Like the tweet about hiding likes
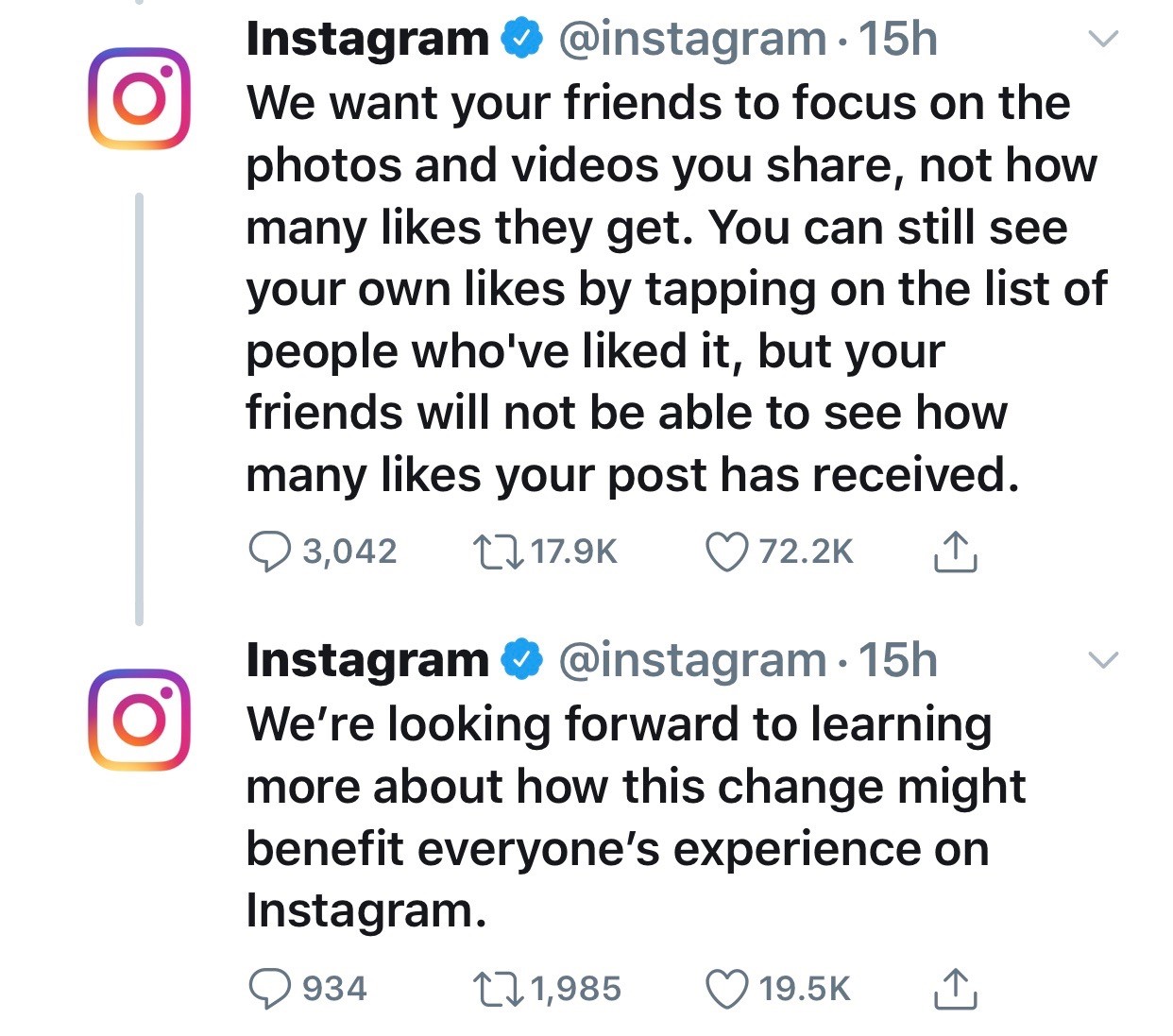Image resolution: width=1173 pixels, height=1036 pixels. pos(727,552)
